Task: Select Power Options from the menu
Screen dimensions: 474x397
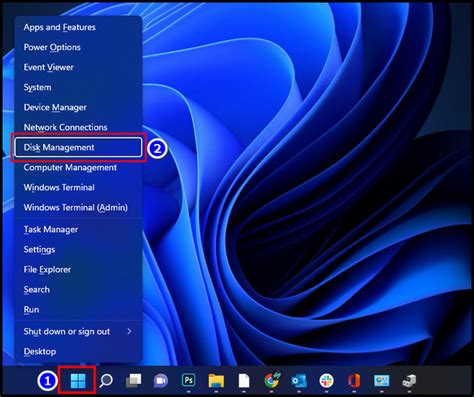Action: point(79,47)
